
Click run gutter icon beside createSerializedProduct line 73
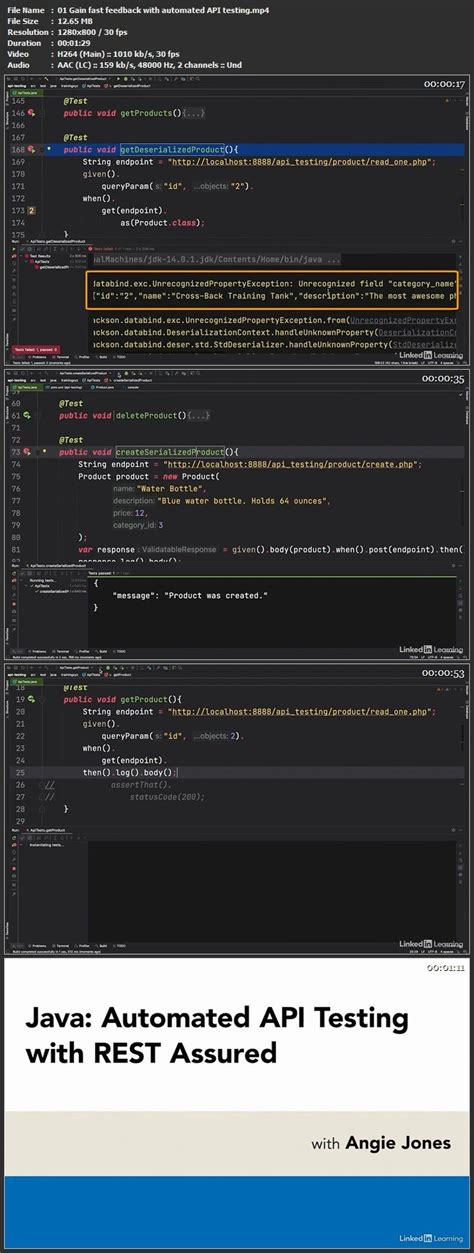27,452
